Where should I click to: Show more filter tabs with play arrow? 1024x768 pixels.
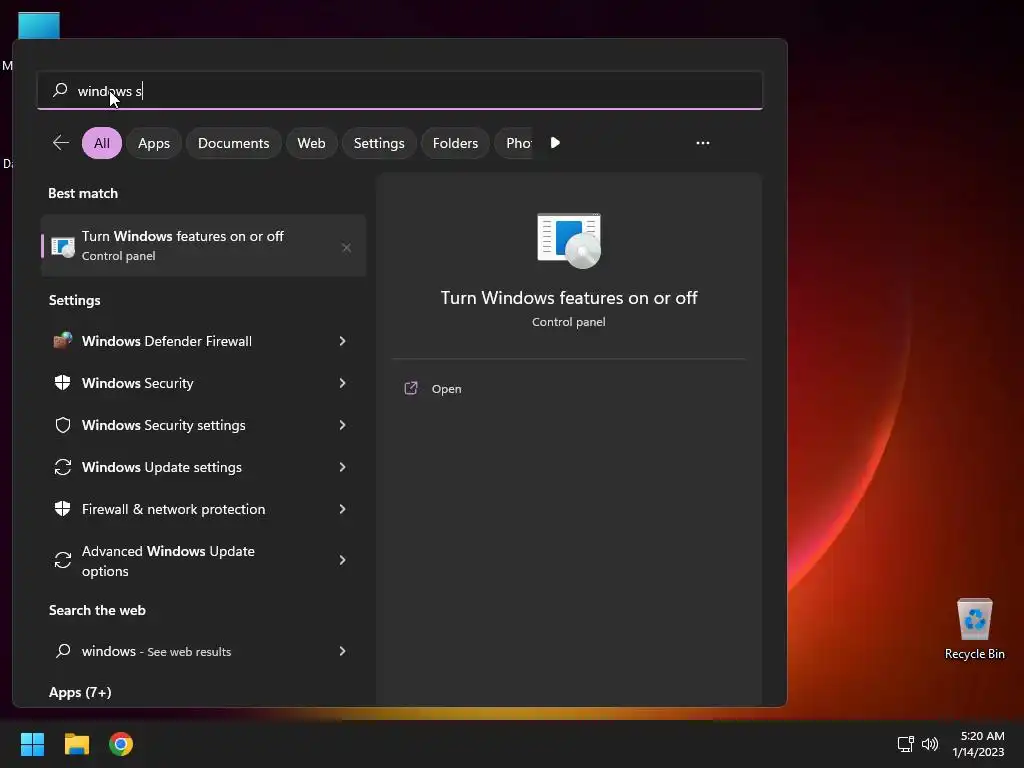click(x=555, y=142)
